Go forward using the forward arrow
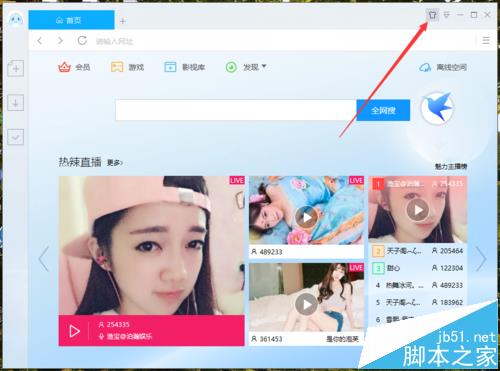500x371 pixels. 60,41
